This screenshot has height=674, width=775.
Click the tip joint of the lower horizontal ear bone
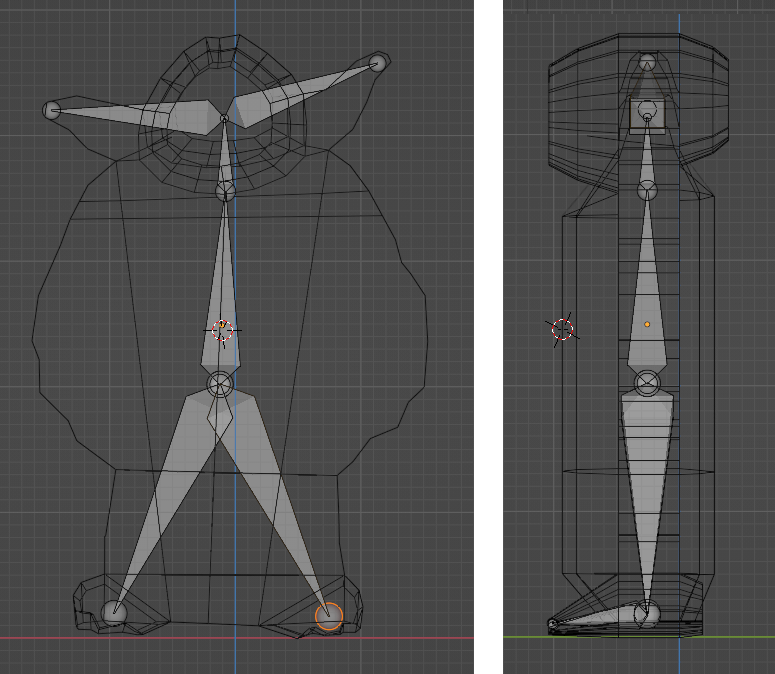[x=52, y=110]
